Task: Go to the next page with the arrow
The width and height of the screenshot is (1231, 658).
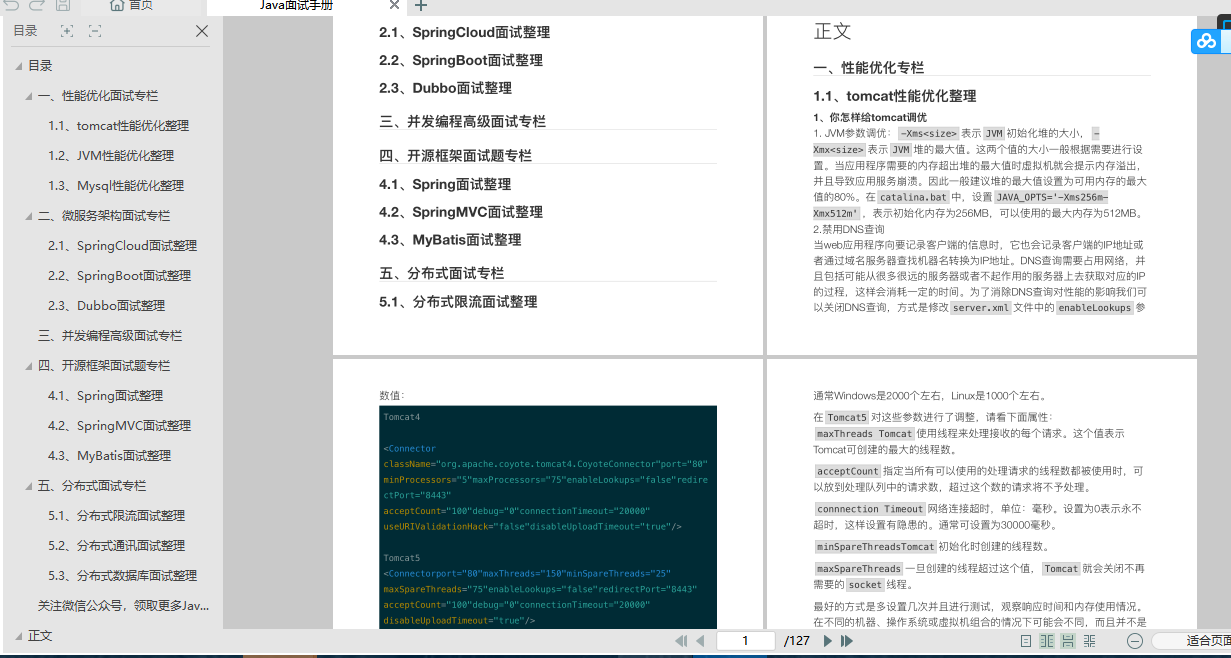Action: click(826, 640)
